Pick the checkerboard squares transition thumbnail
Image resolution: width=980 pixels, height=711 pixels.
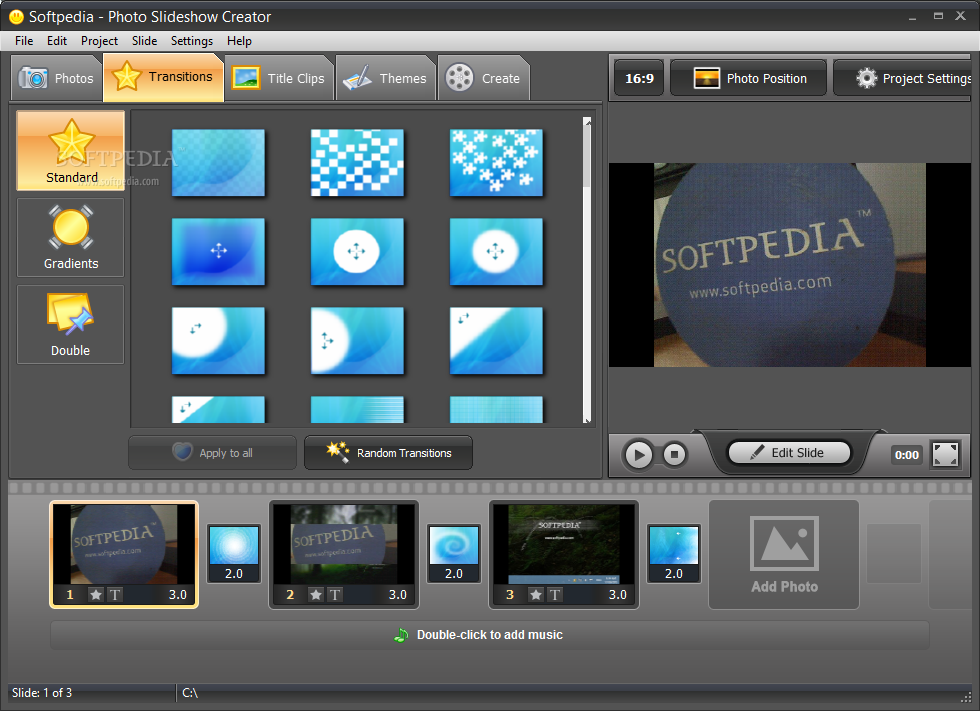point(358,162)
